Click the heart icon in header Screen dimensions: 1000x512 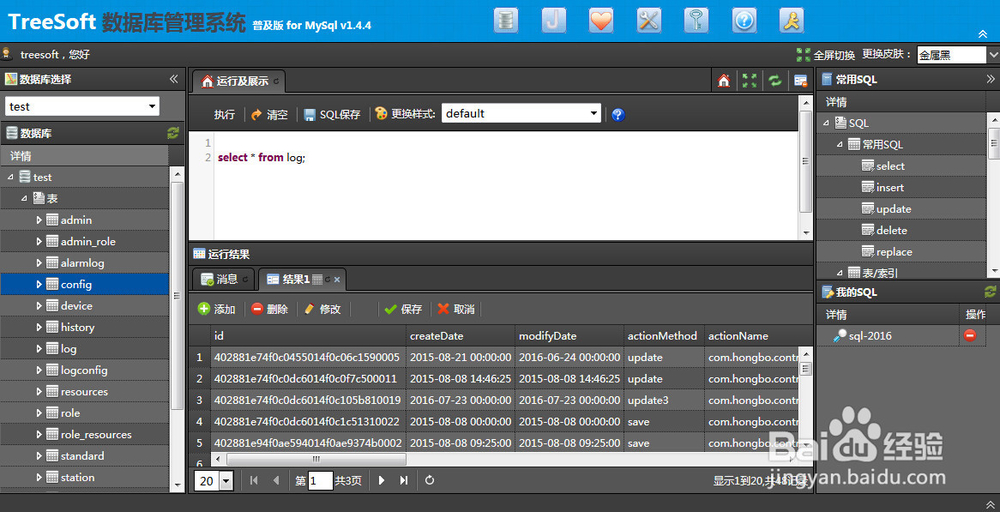[601, 20]
